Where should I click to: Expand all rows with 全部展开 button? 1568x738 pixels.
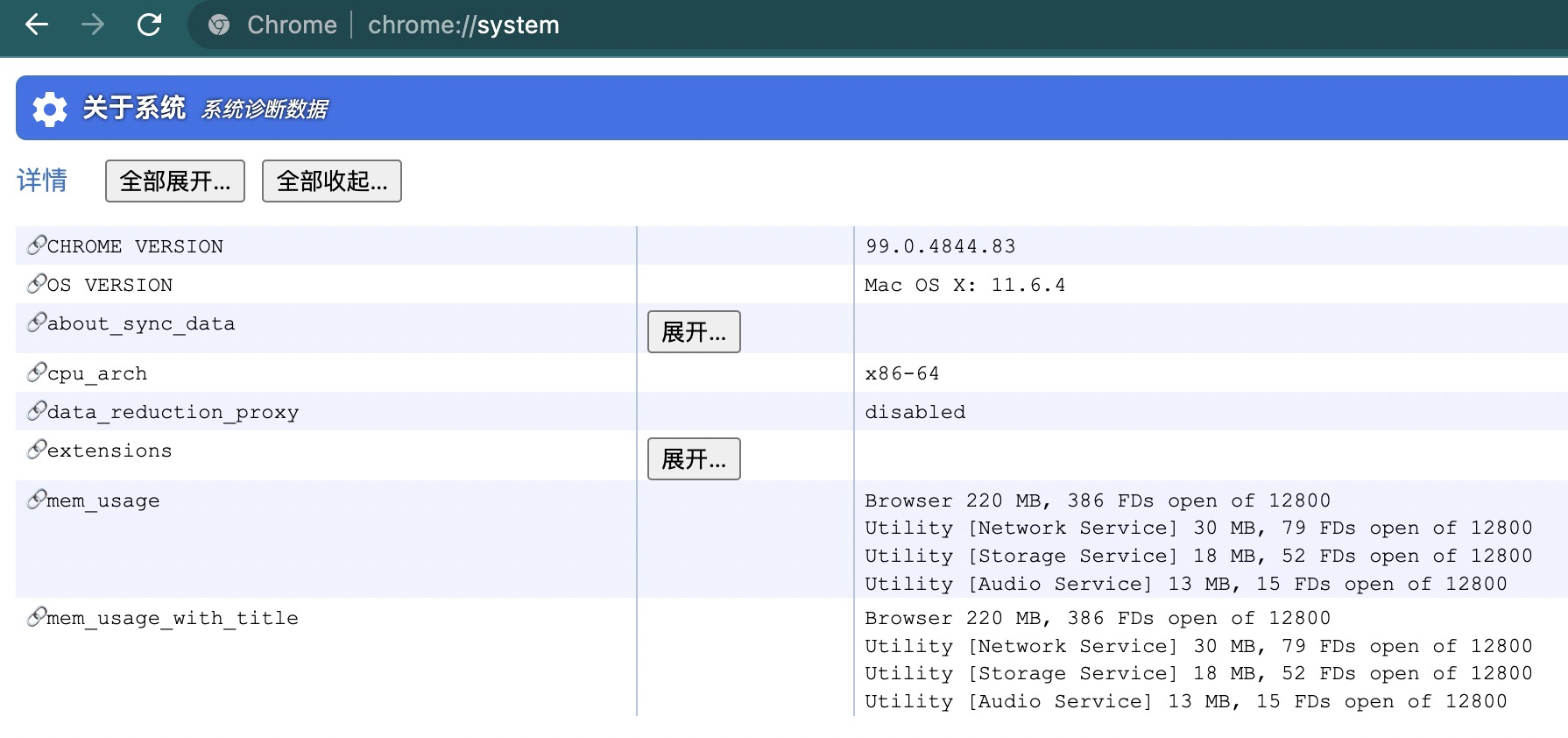point(175,181)
